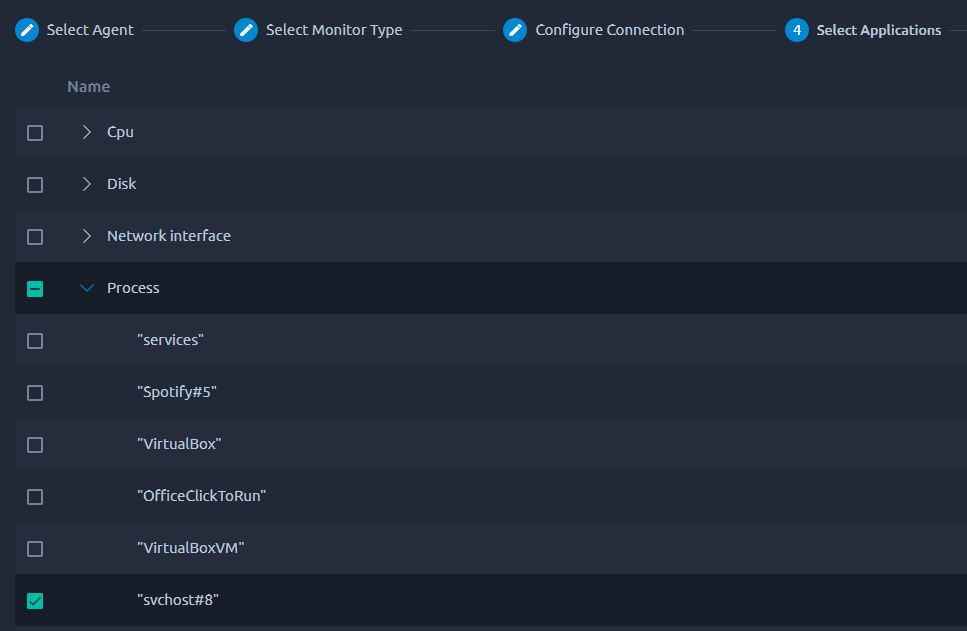This screenshot has height=631, width=967.
Task: Click the Cpu row label
Action: click(120, 132)
